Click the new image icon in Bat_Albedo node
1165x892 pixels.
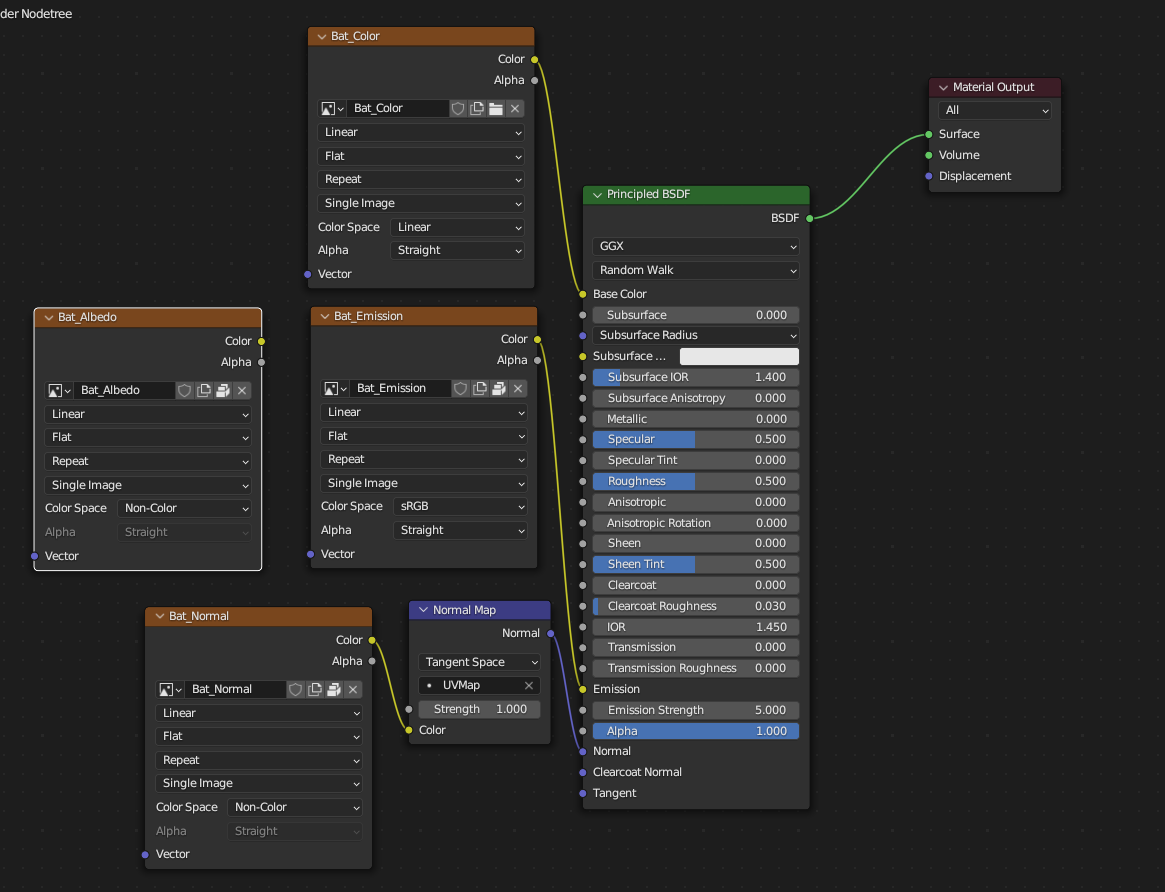(204, 390)
